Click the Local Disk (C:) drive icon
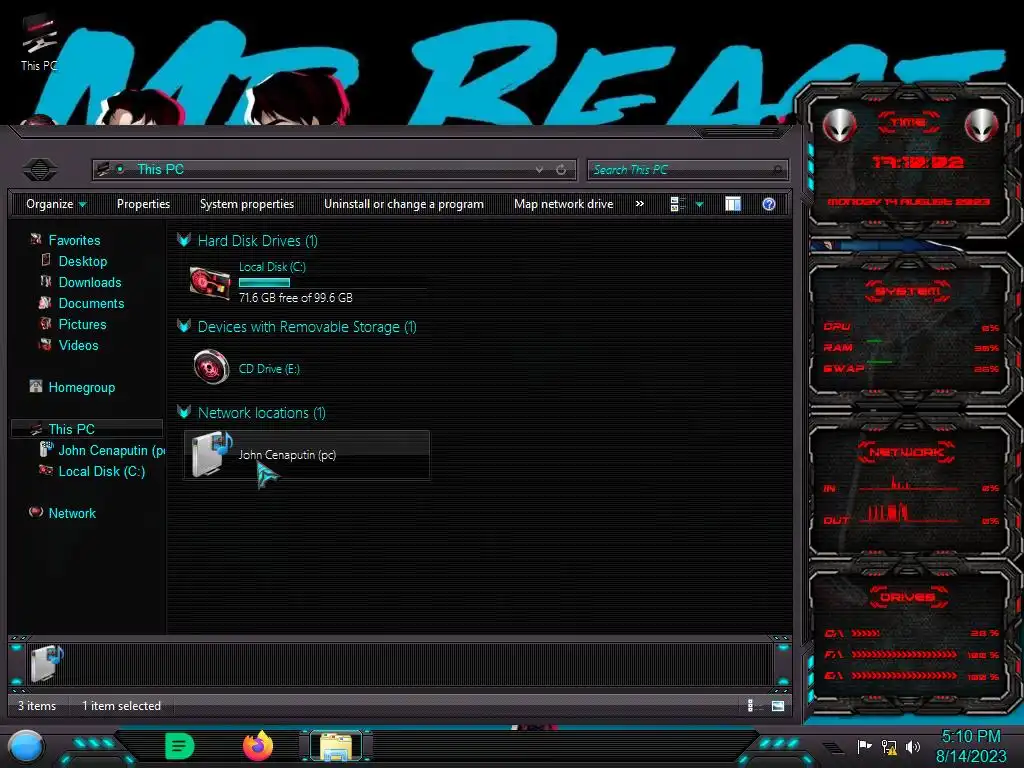The width and height of the screenshot is (1024, 768). coord(210,283)
